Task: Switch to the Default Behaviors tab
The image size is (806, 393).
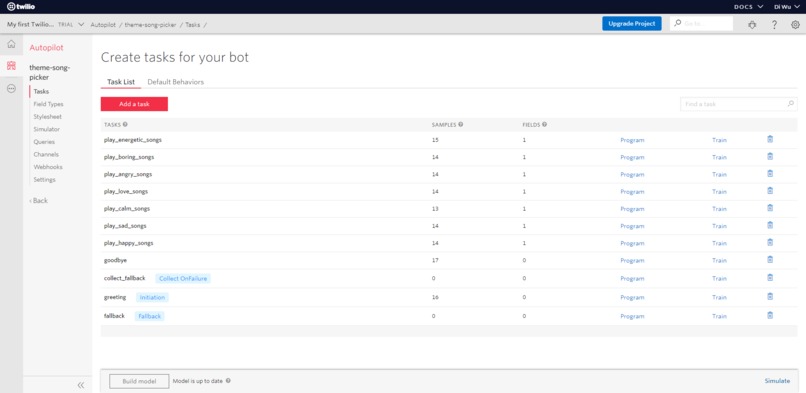Action: [x=176, y=82]
